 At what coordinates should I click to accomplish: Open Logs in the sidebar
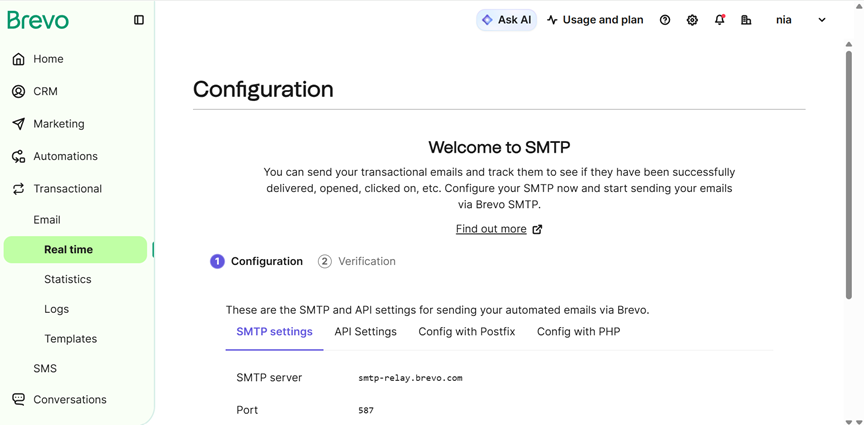[57, 309]
